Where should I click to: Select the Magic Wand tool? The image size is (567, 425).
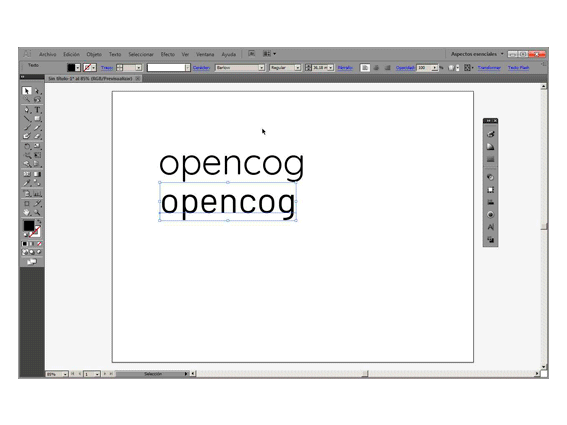coord(27,99)
